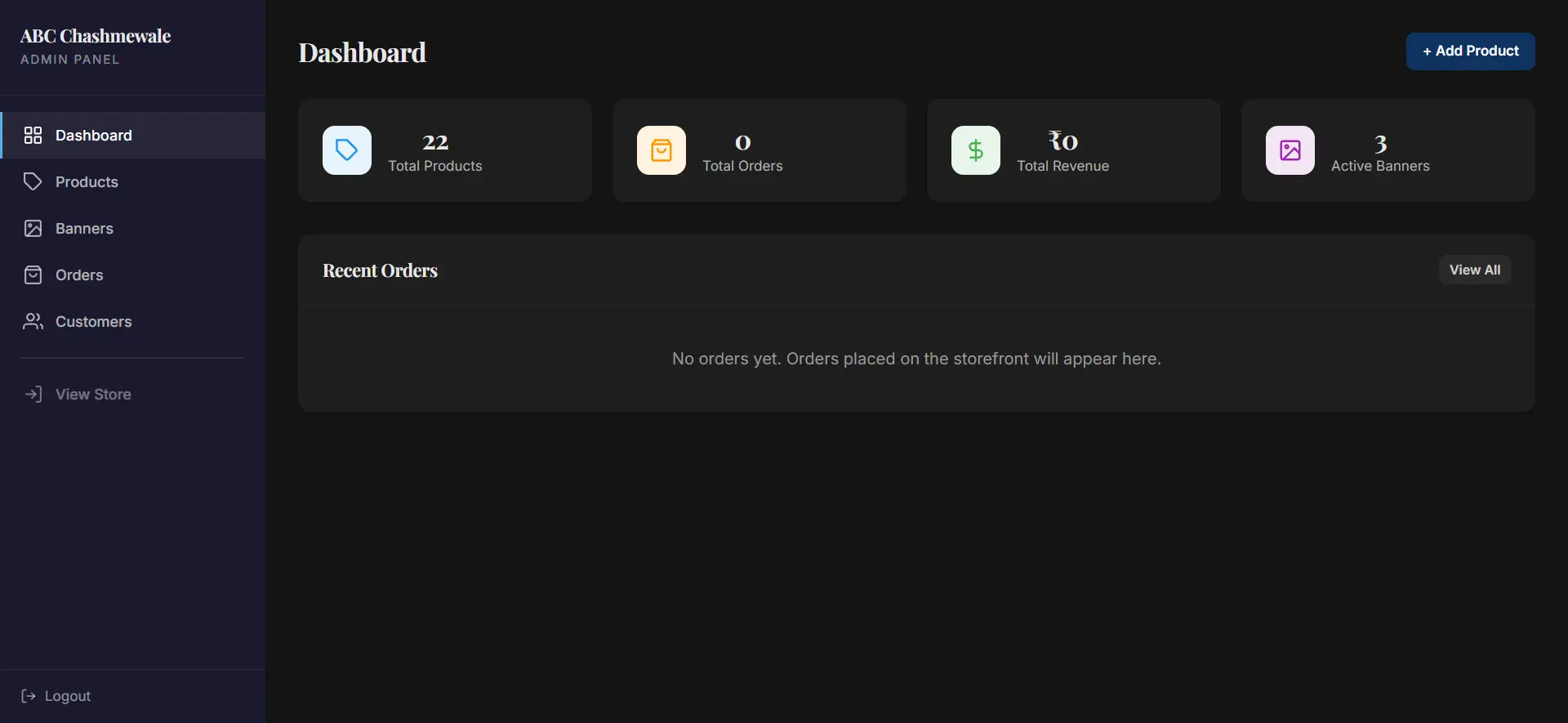Open the Banners page
This screenshot has height=723, width=1568.
(132, 229)
